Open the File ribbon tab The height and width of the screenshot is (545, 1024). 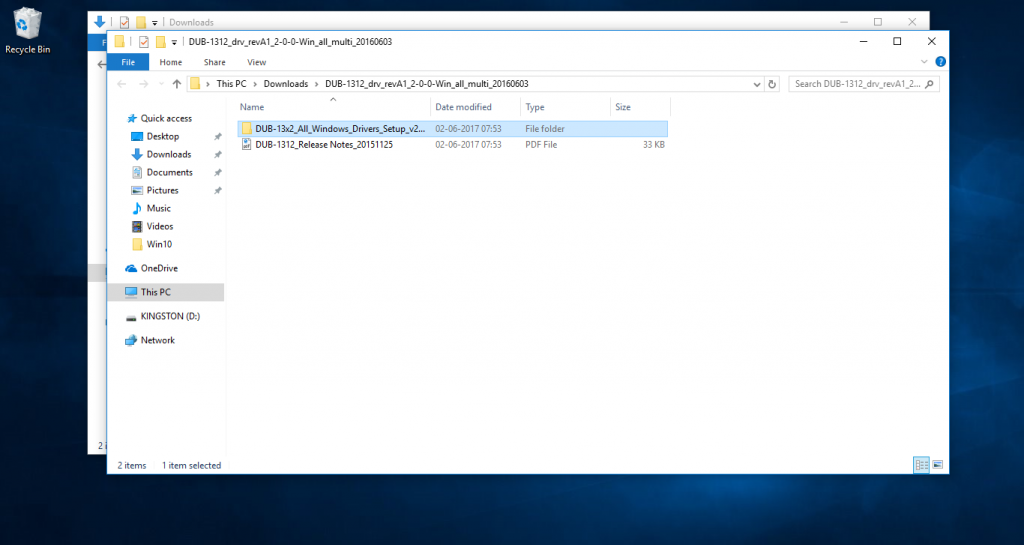(128, 62)
